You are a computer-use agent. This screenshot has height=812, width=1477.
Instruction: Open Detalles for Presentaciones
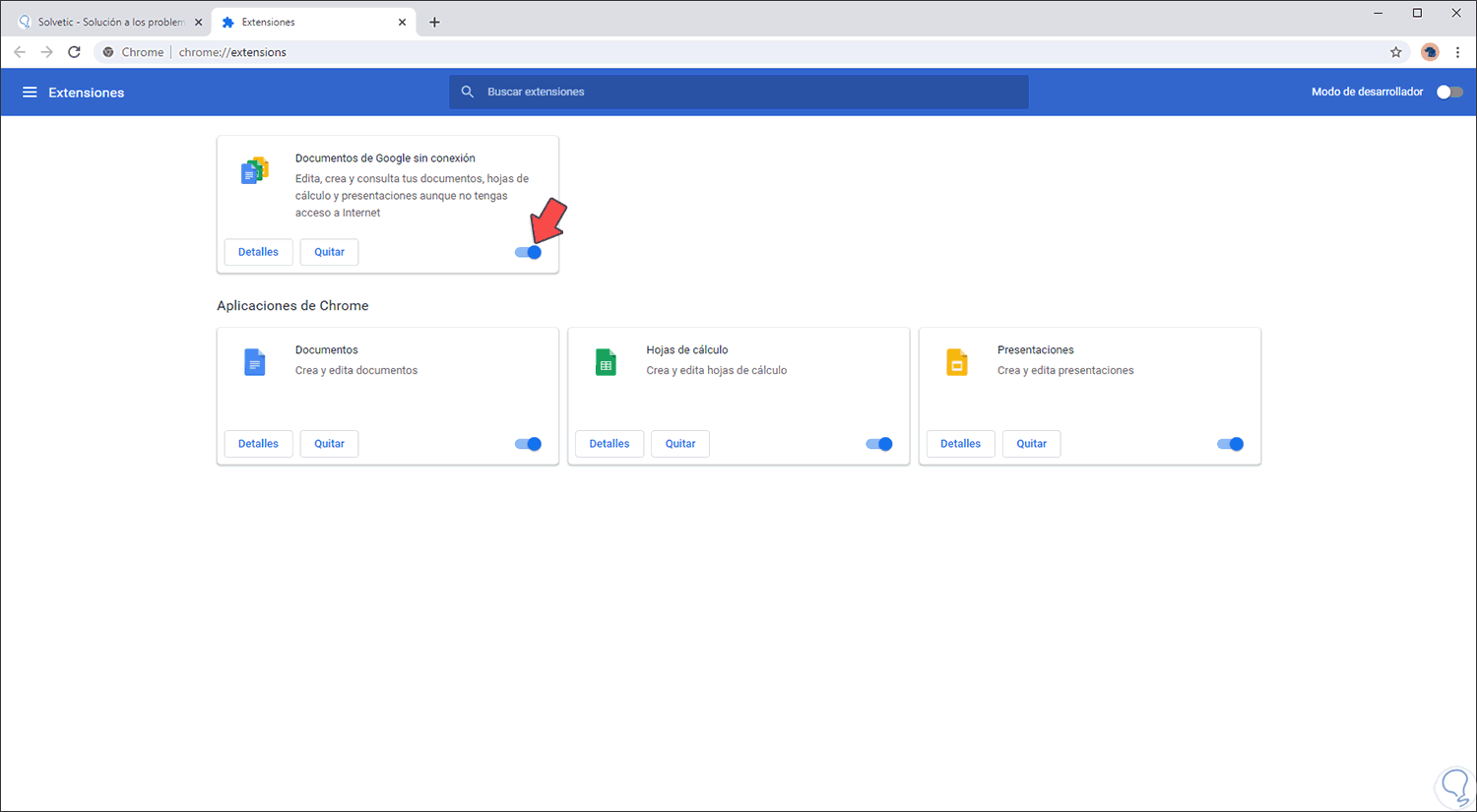(960, 444)
